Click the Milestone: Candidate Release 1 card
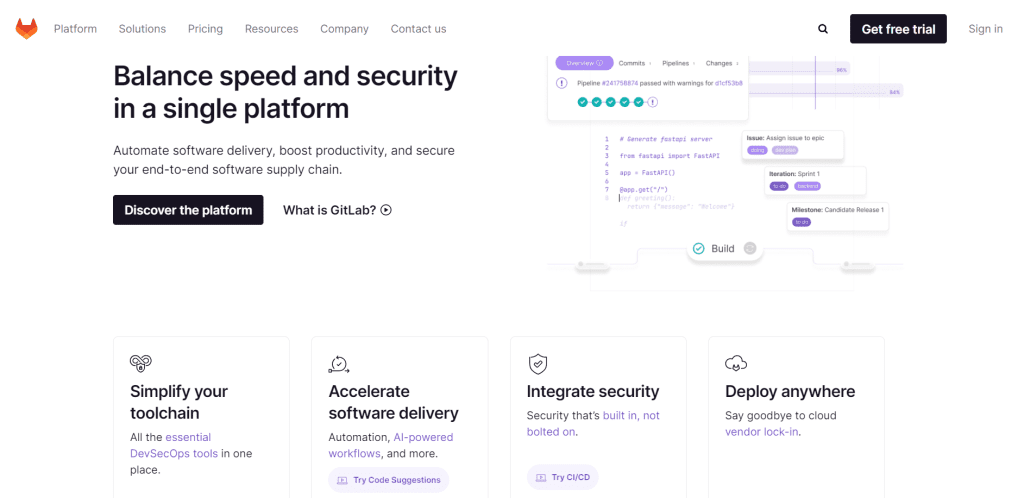Image resolution: width=1024 pixels, height=498 pixels. coord(838,217)
